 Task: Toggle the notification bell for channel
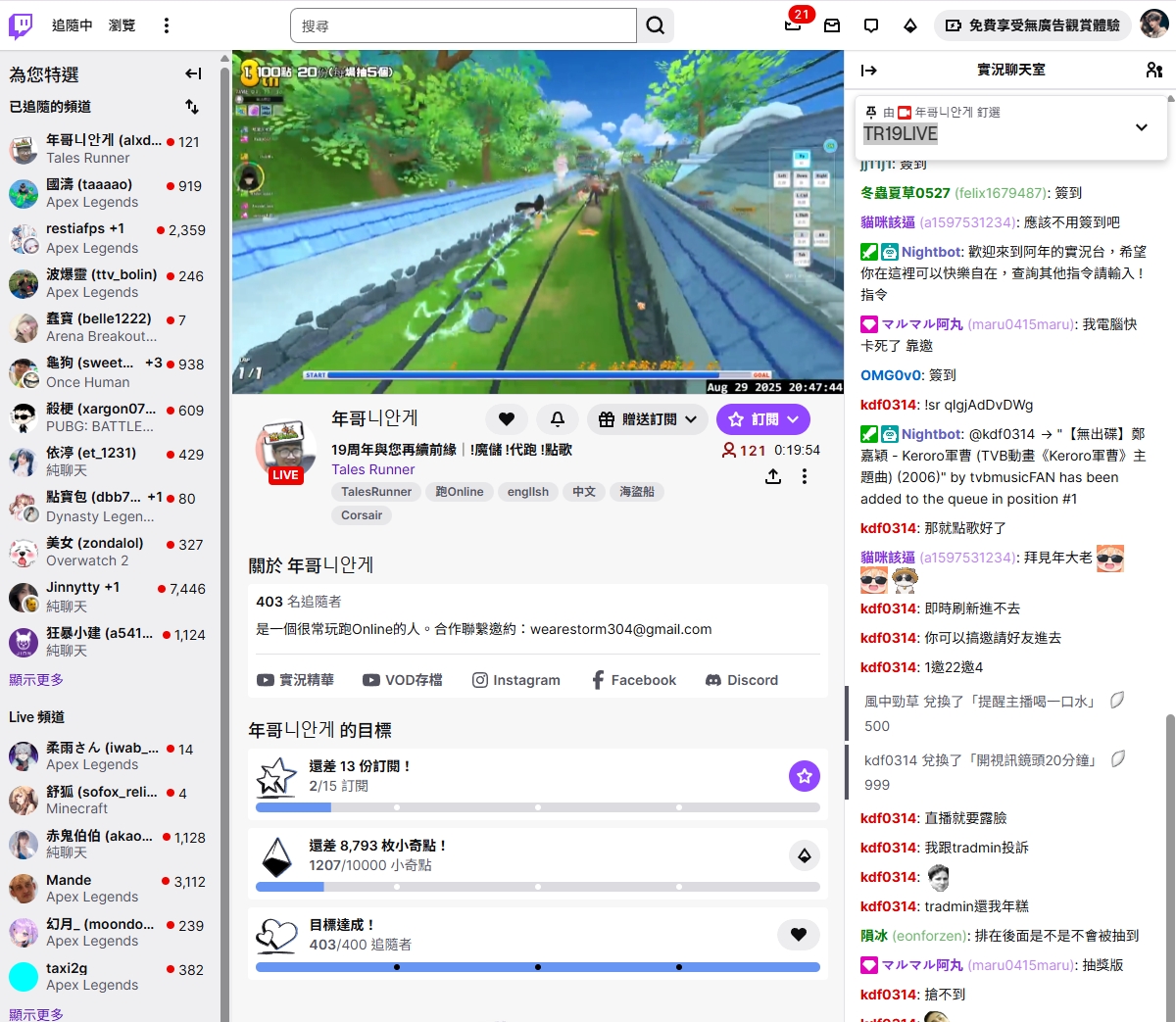click(558, 419)
